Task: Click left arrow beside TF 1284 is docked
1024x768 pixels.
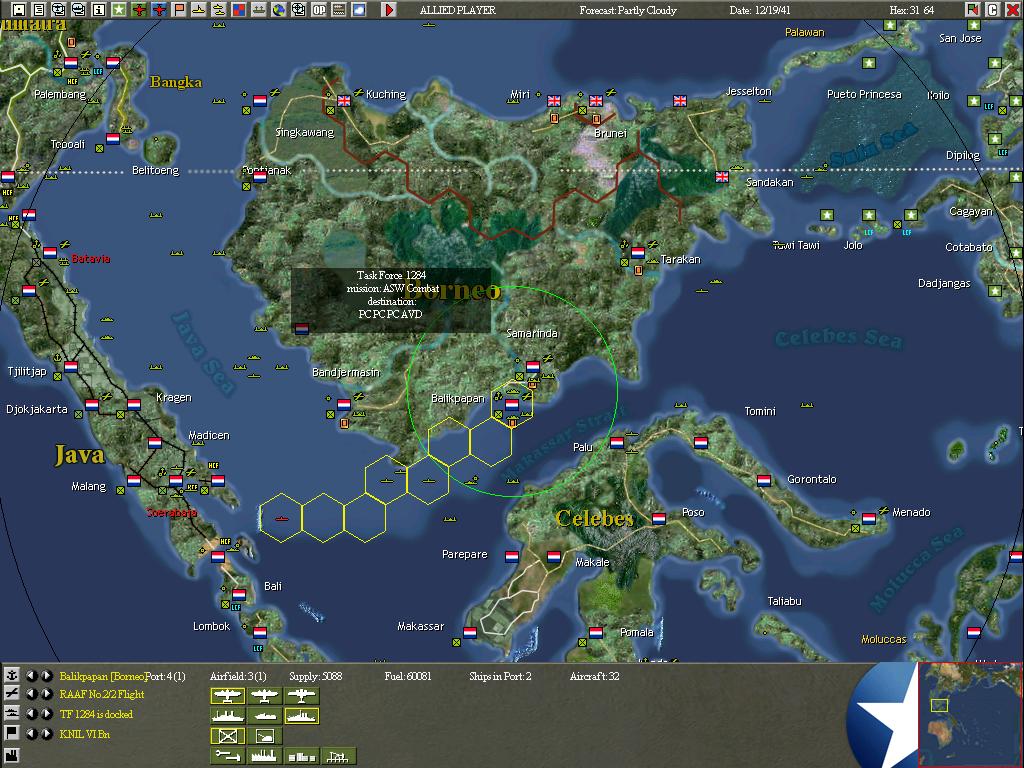Action: click(x=31, y=714)
